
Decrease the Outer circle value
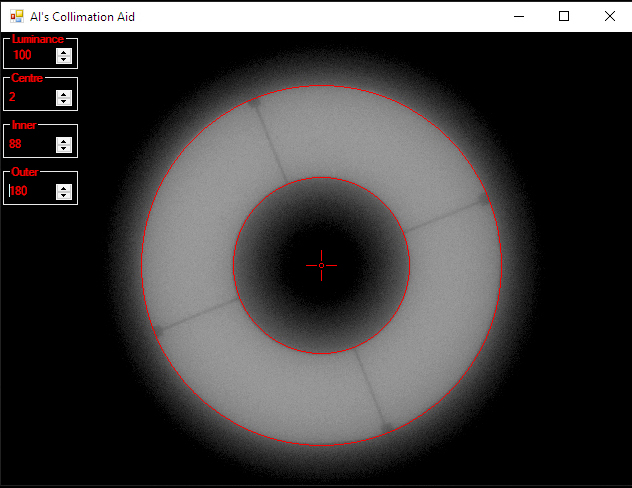pos(64,195)
